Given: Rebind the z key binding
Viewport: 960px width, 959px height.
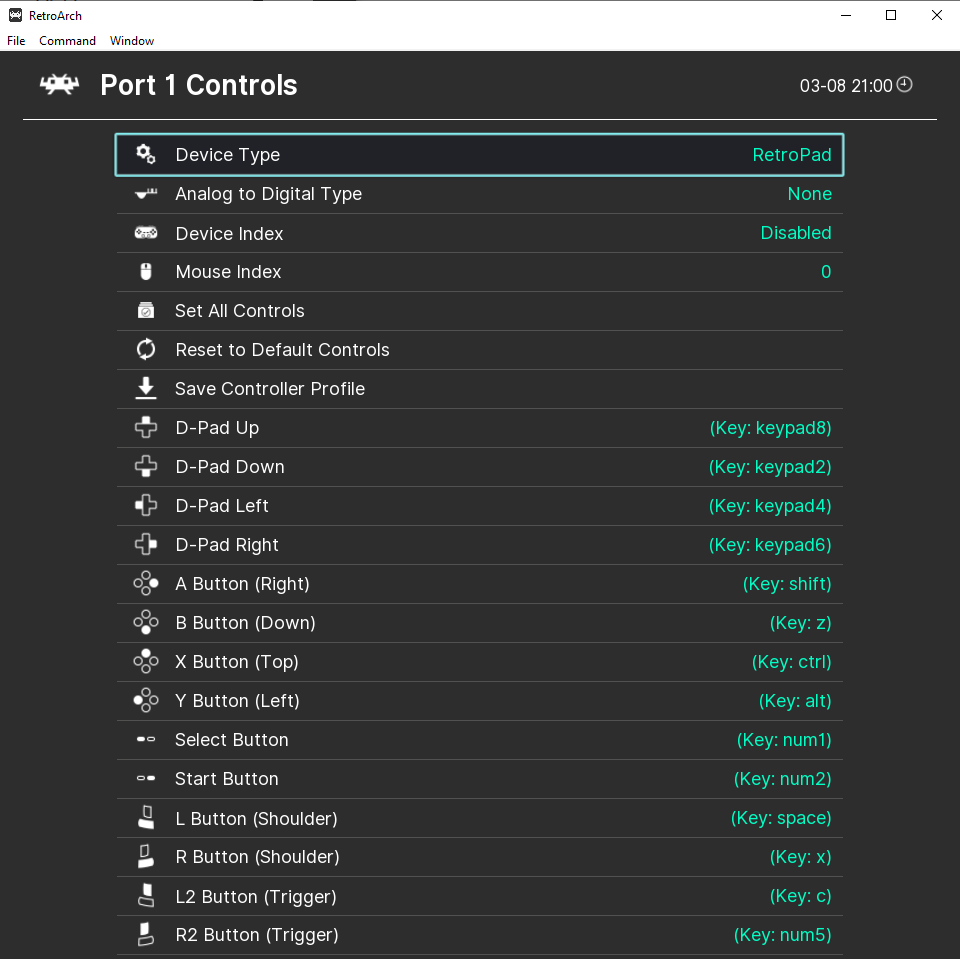Looking at the screenshot, I should coord(800,623).
